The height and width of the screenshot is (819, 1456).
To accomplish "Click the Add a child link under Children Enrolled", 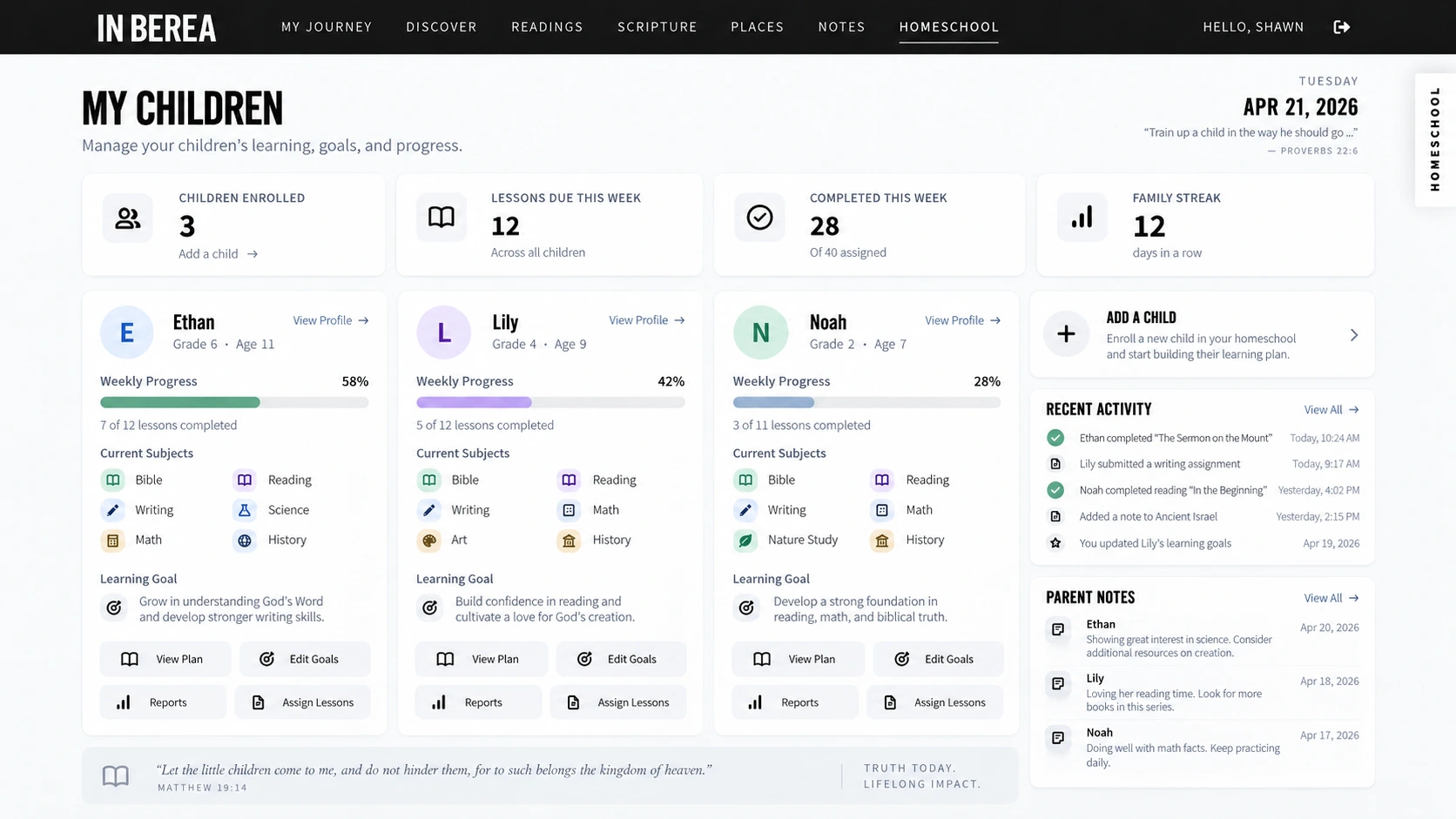I will tap(218, 254).
